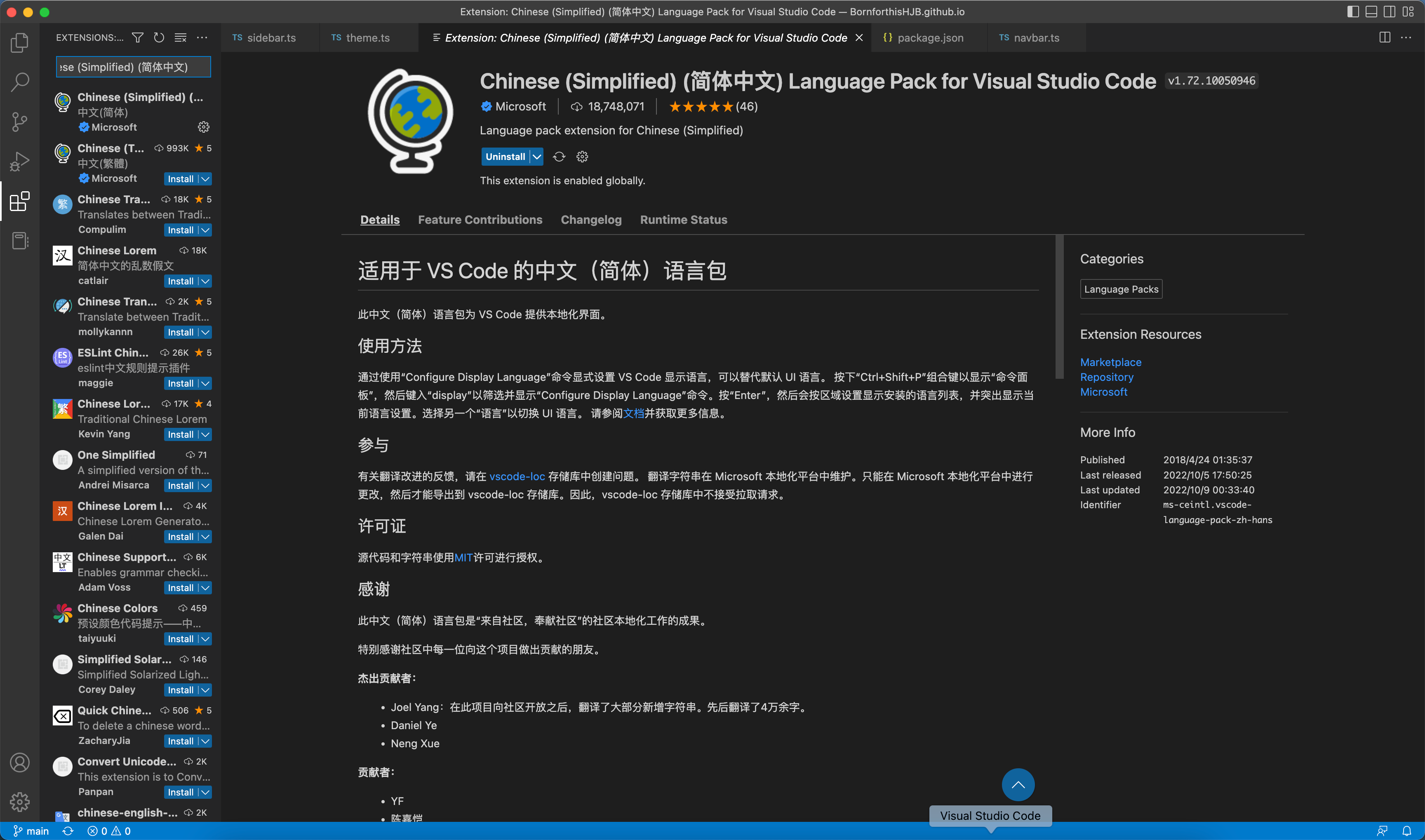The height and width of the screenshot is (840, 1425).
Task: Open the Search view in activity bar
Action: coord(20,82)
